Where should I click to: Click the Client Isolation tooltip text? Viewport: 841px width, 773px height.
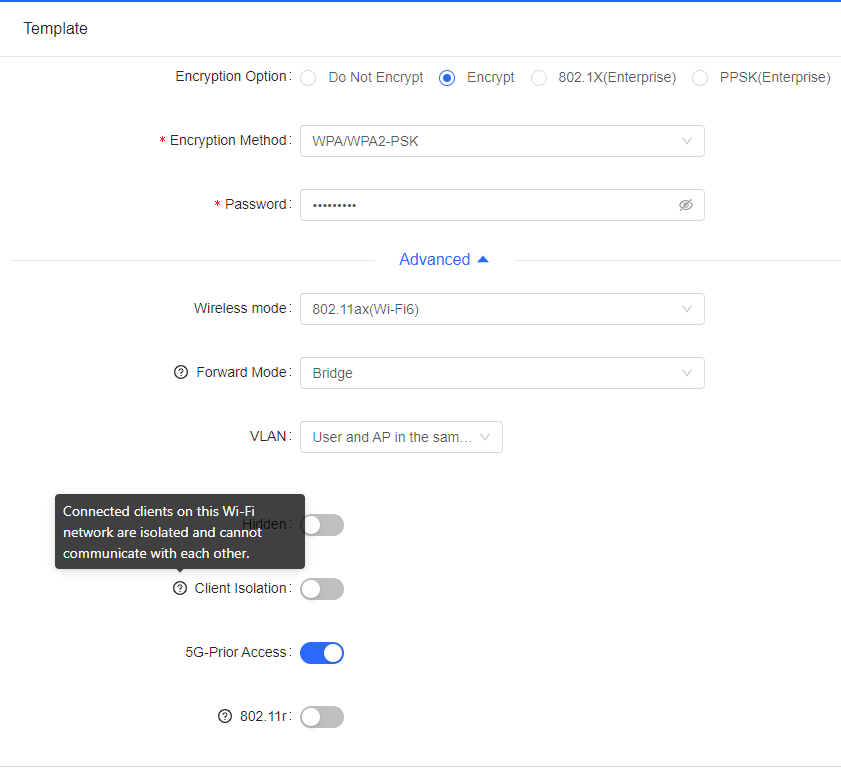163,531
